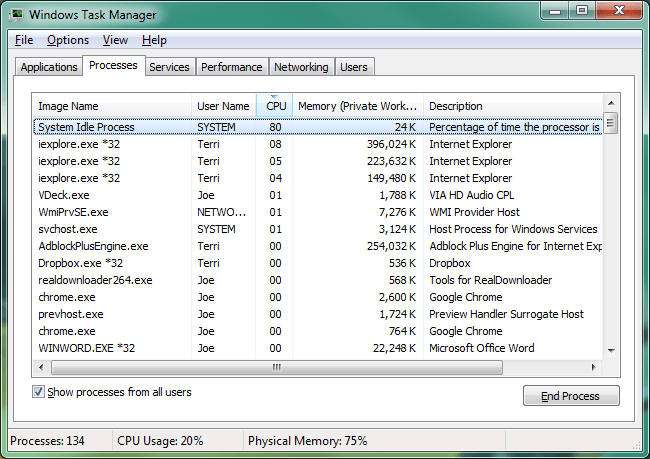Click the horizontal scrollbar thumb
This screenshot has height=459, width=650.
tap(276, 367)
